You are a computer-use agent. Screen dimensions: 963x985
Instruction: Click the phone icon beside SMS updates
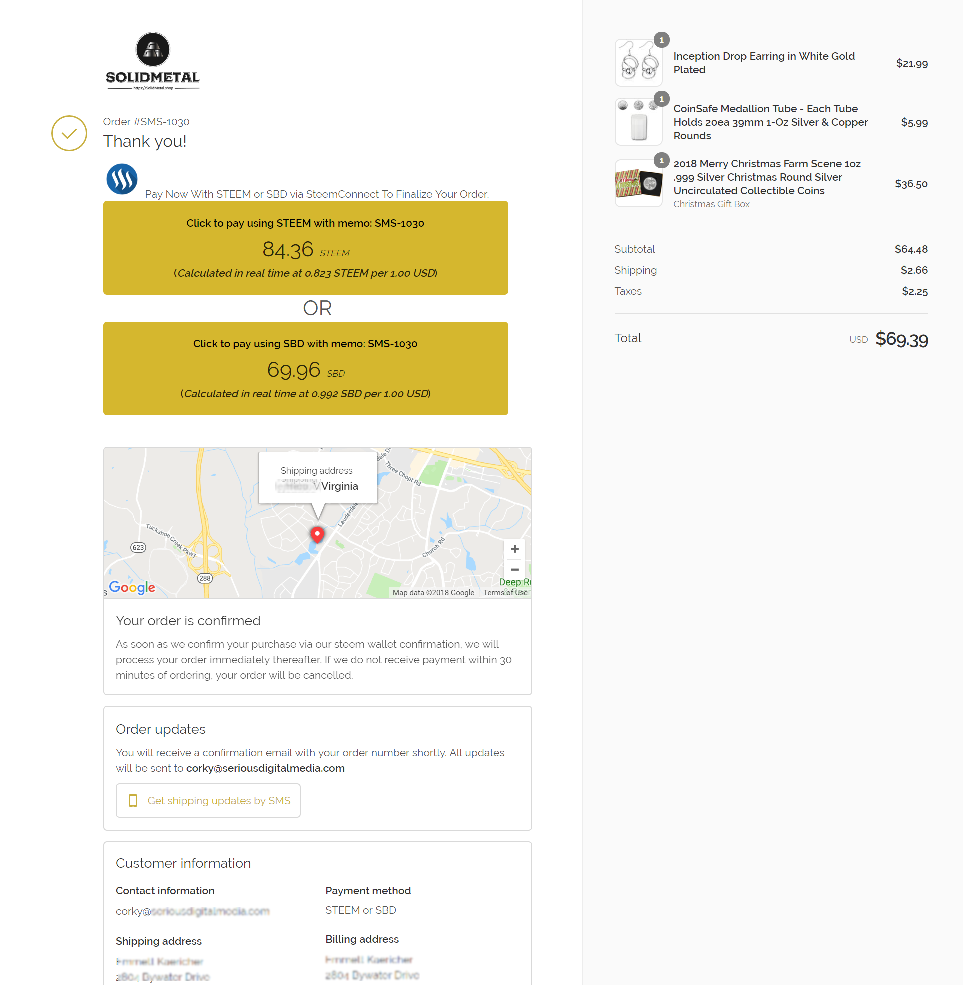(133, 800)
